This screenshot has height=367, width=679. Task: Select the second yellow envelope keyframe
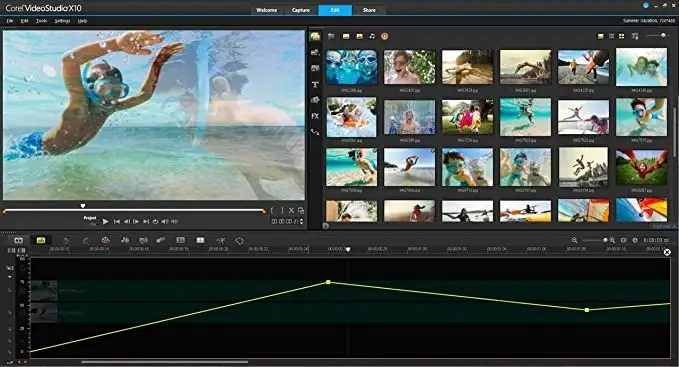587,310
